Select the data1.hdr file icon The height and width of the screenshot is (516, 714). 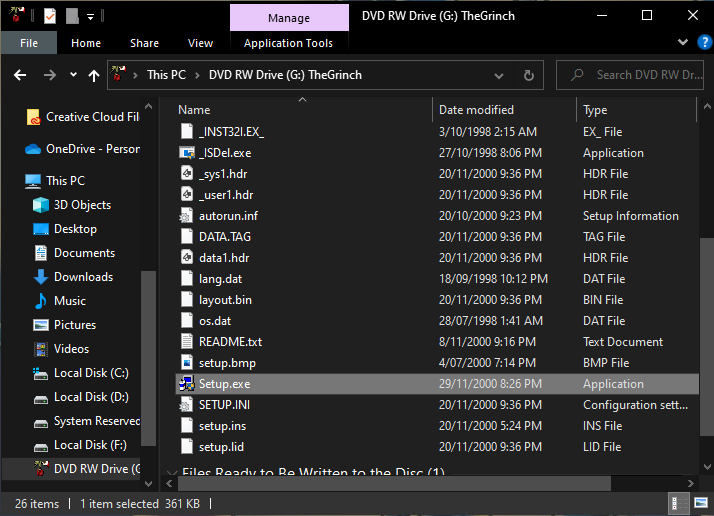tap(187, 257)
